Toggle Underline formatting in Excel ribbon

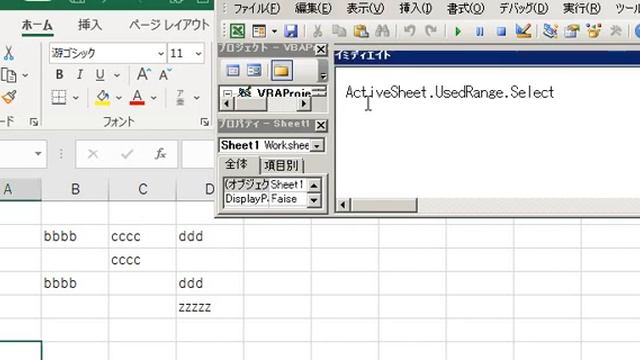pyautogui.click(x=100, y=75)
